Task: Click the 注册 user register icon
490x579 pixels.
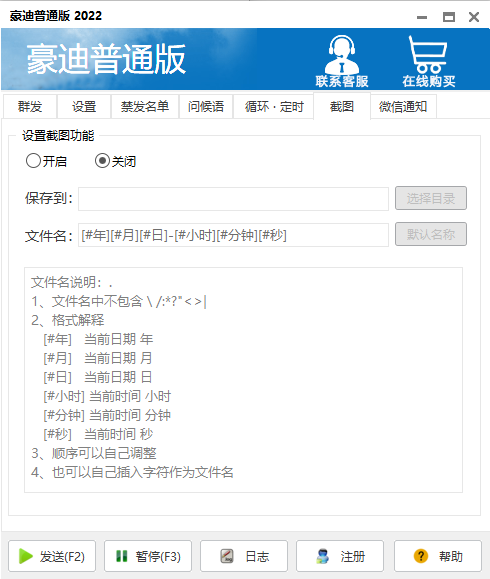Action: pos(323,556)
